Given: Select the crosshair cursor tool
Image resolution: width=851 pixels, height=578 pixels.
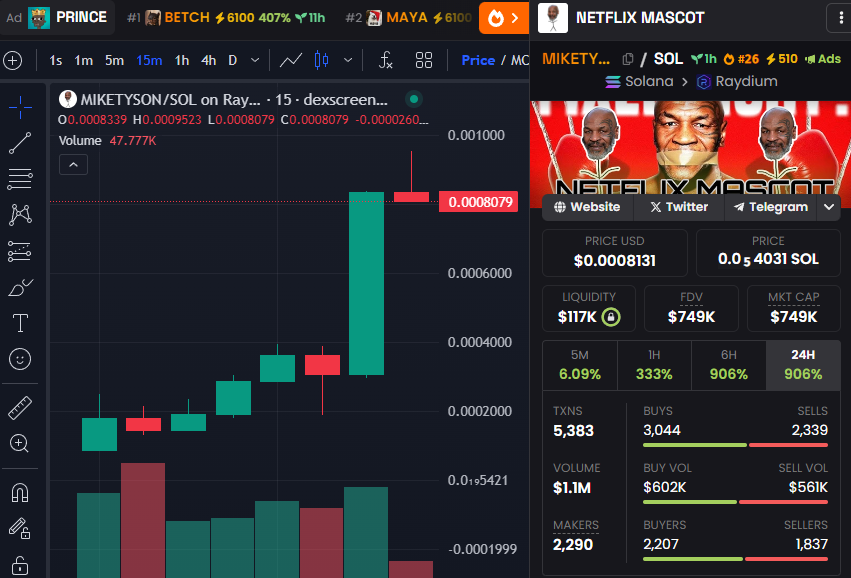Looking at the screenshot, I should (20, 107).
